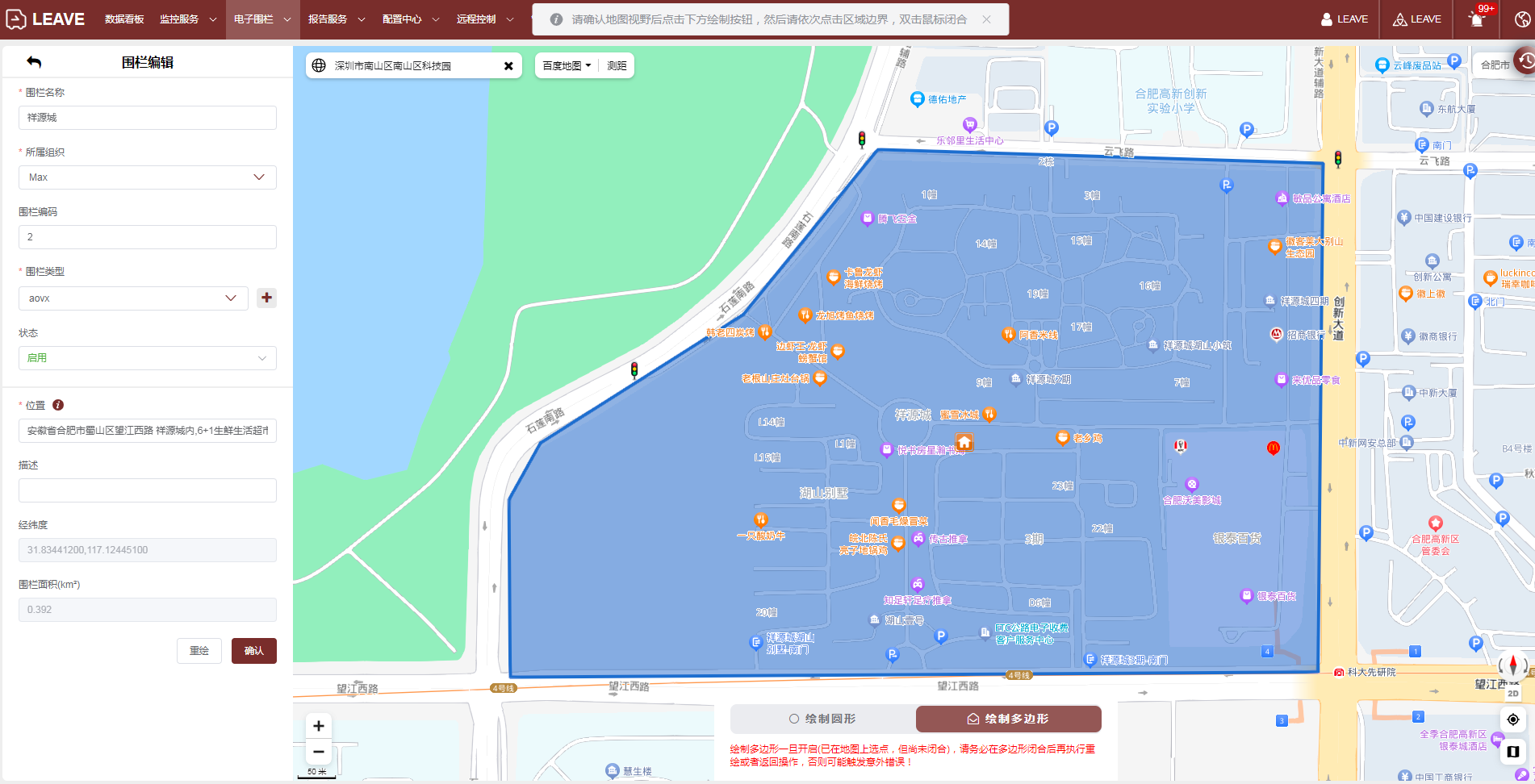Click the locate-me target icon on map
The height and width of the screenshot is (784, 1535).
pyautogui.click(x=1513, y=719)
